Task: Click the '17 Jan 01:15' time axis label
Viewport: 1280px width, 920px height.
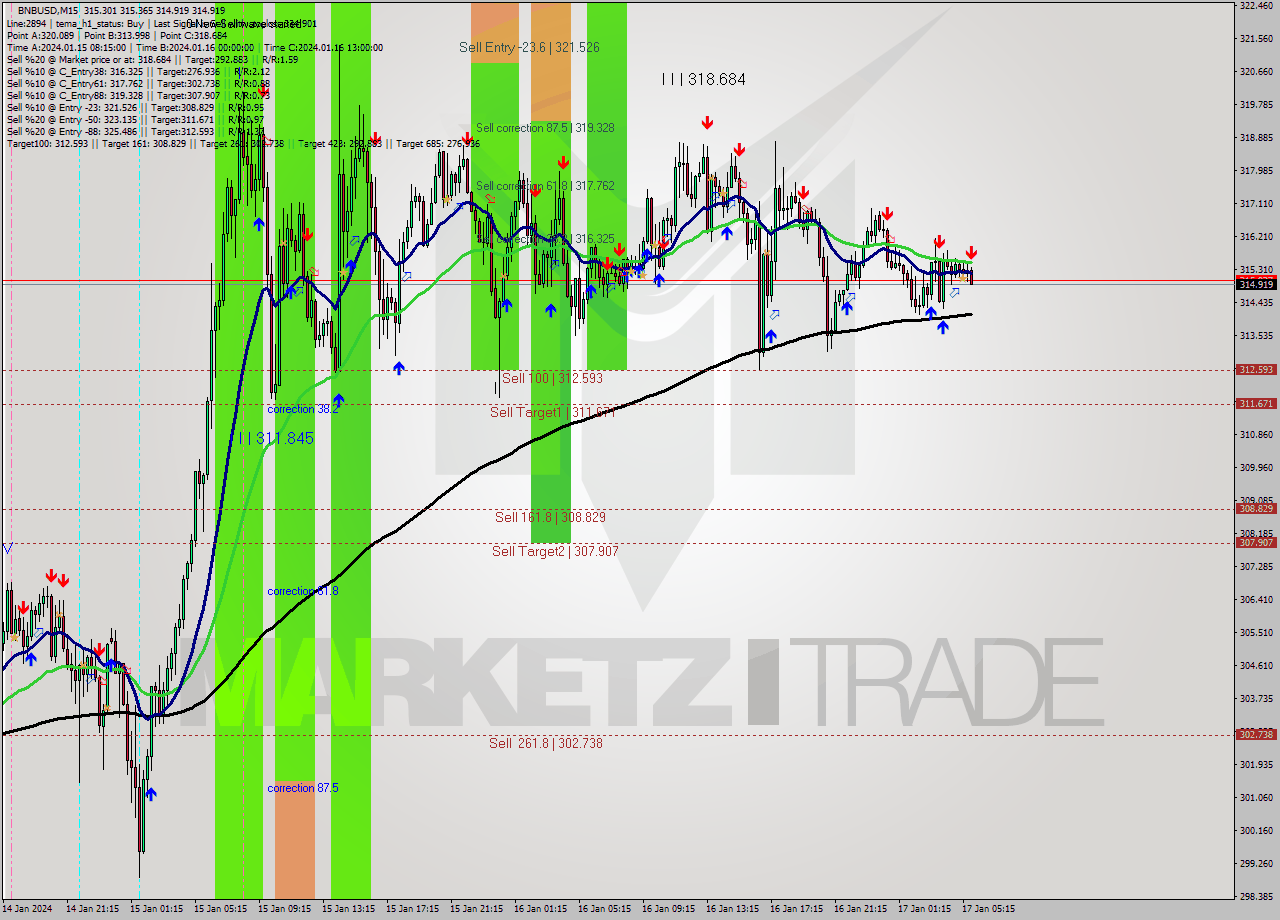Action: (924, 910)
